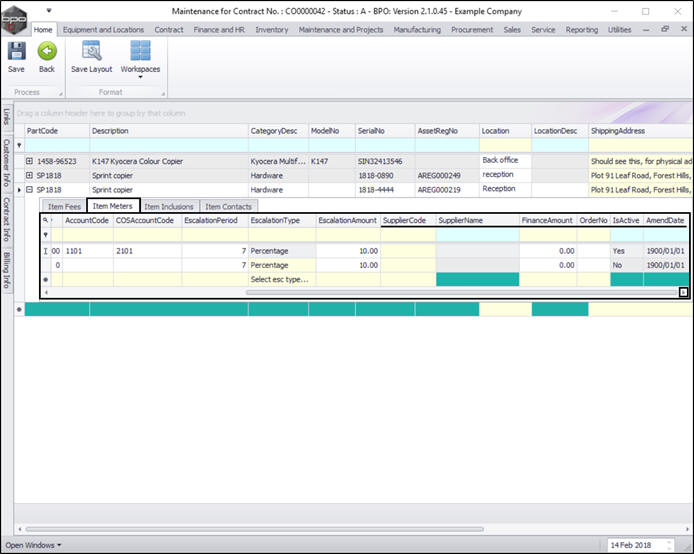Open the Finance and HR ribbon tab
694x554 pixels.
coord(217,30)
